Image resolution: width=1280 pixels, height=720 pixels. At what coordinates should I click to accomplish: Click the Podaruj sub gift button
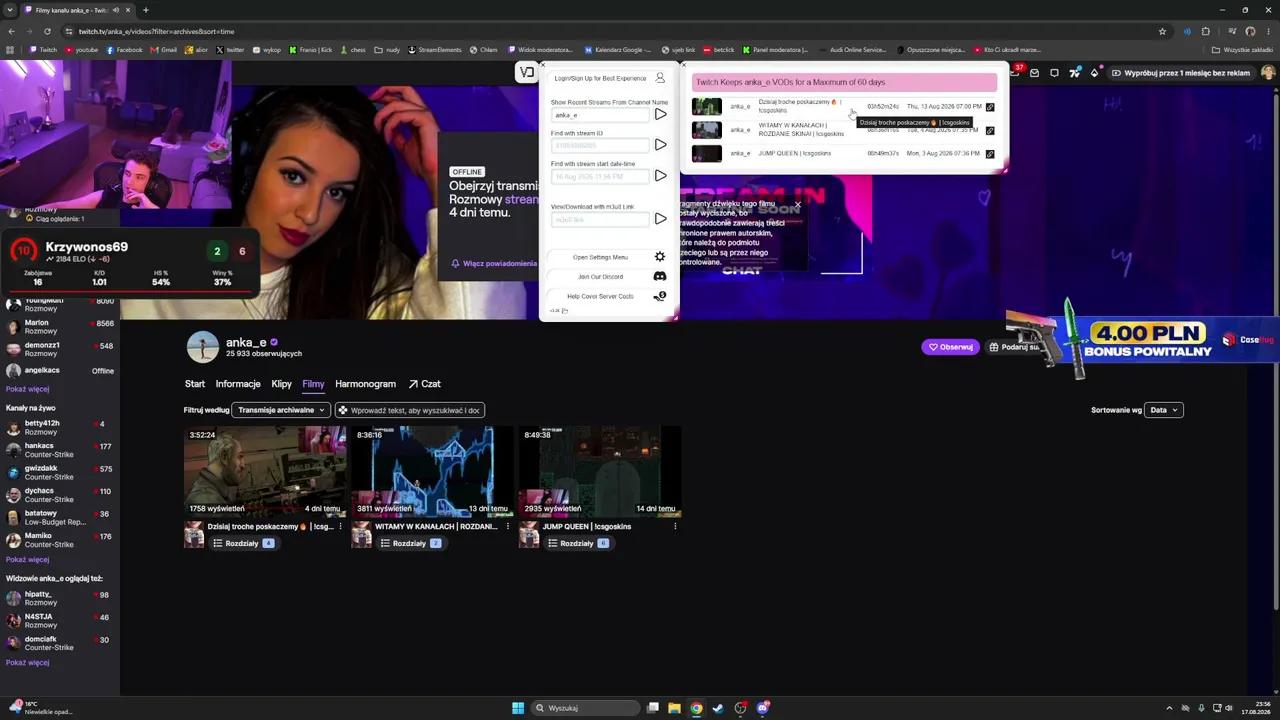[x=1014, y=347]
